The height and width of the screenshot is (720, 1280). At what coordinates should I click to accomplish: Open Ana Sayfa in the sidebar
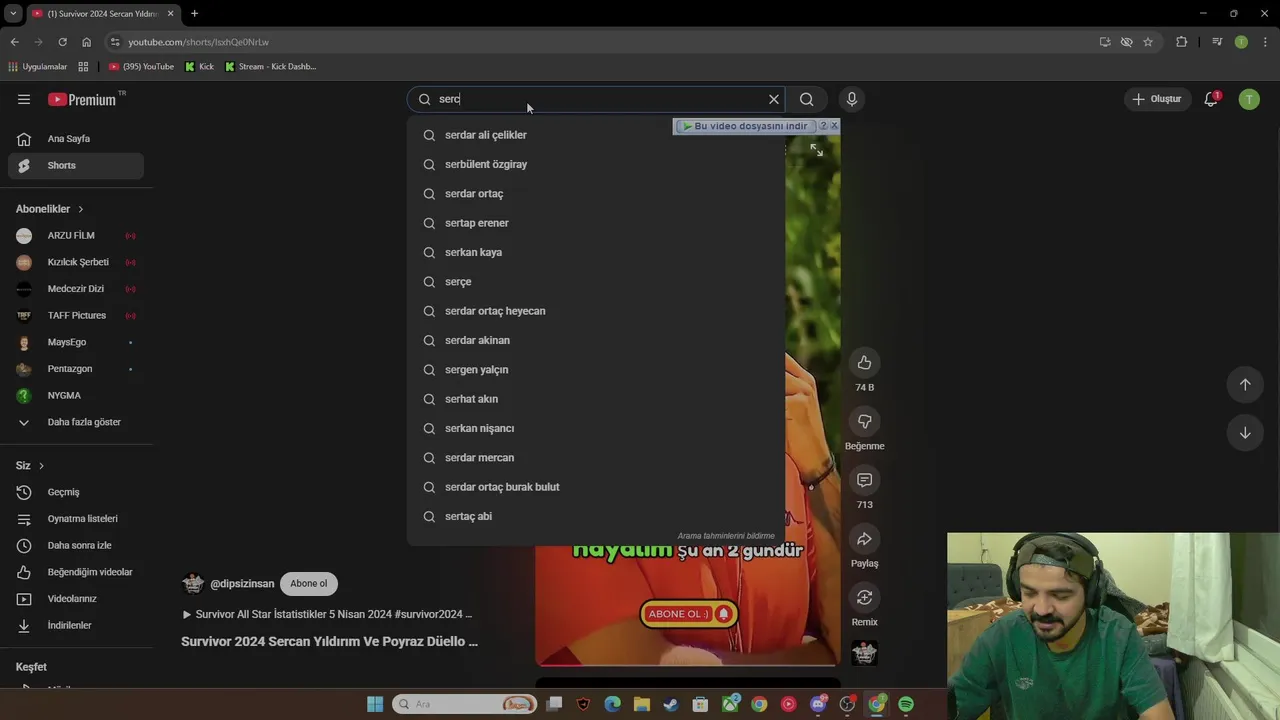tap(76, 139)
